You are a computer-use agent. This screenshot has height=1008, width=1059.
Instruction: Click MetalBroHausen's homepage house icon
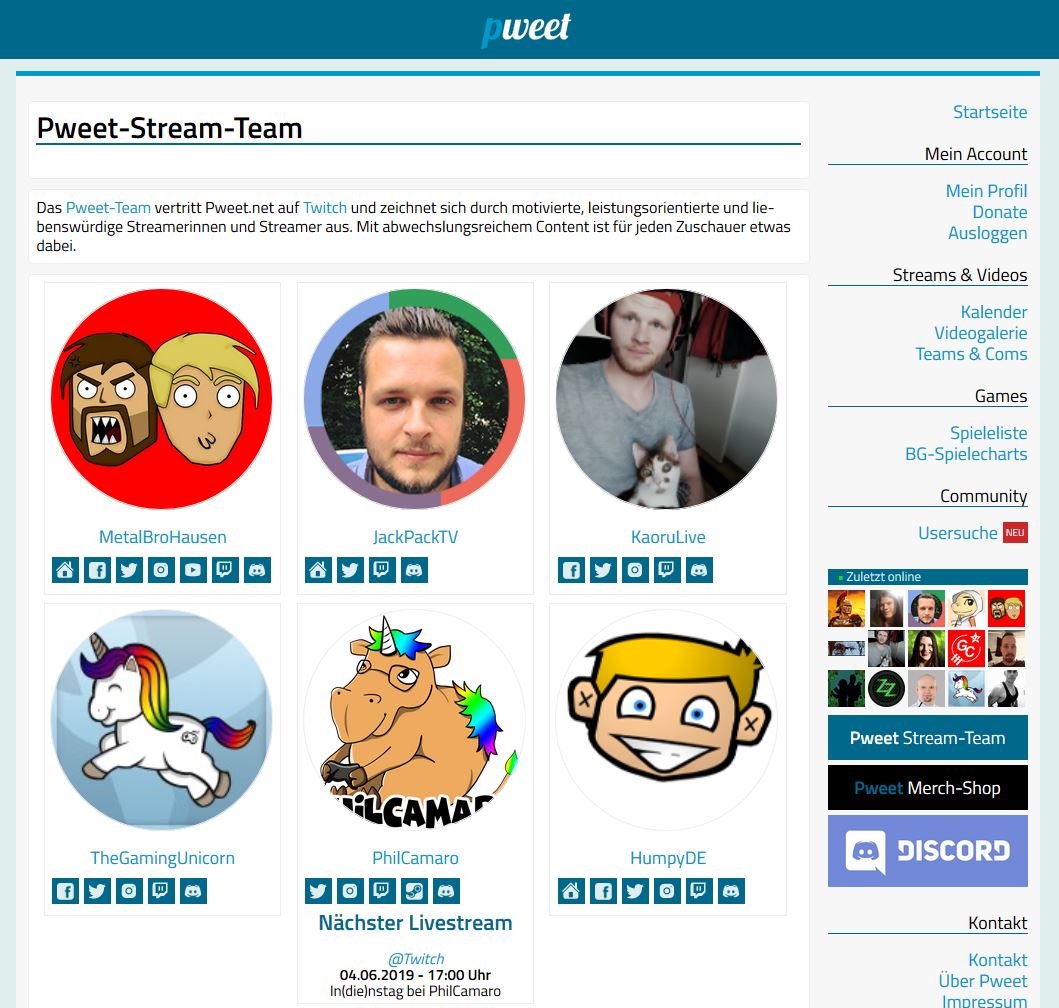coord(66,570)
